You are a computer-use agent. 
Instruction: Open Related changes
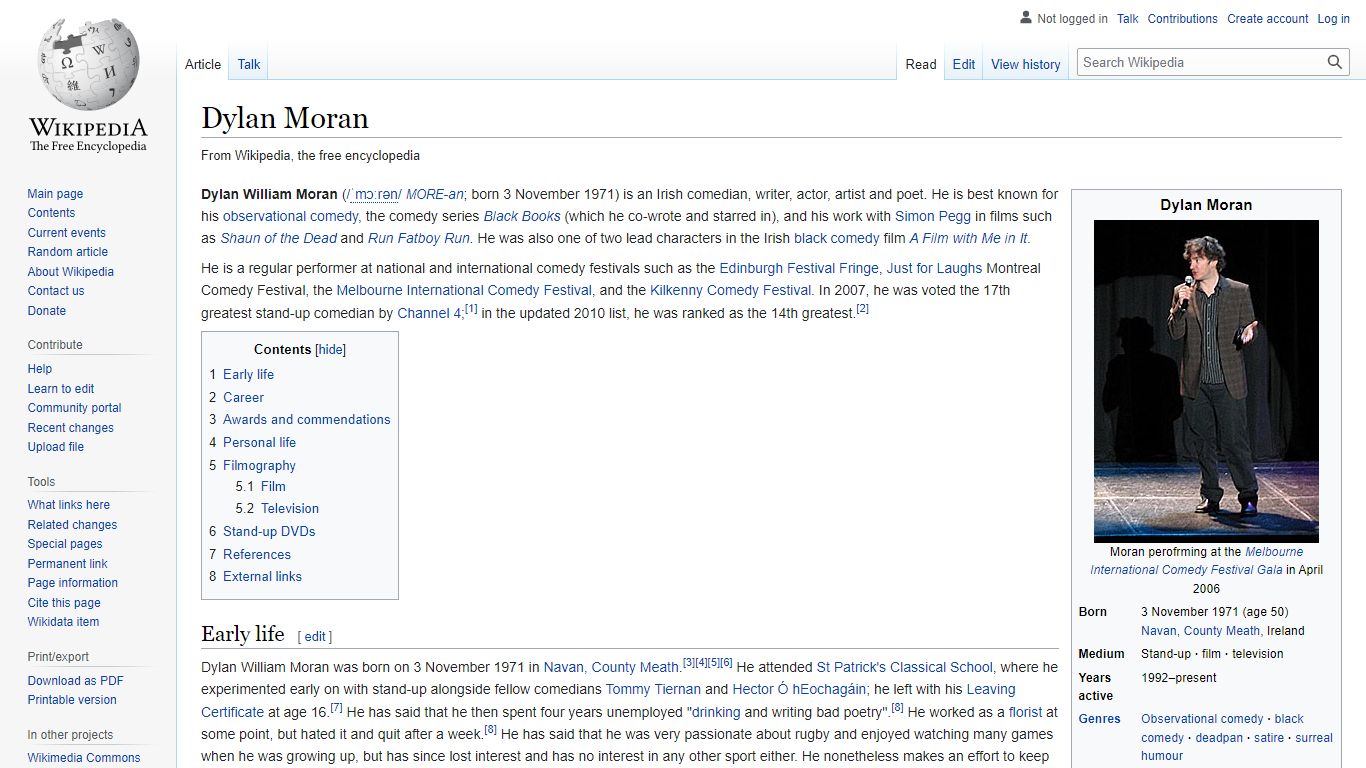click(72, 525)
